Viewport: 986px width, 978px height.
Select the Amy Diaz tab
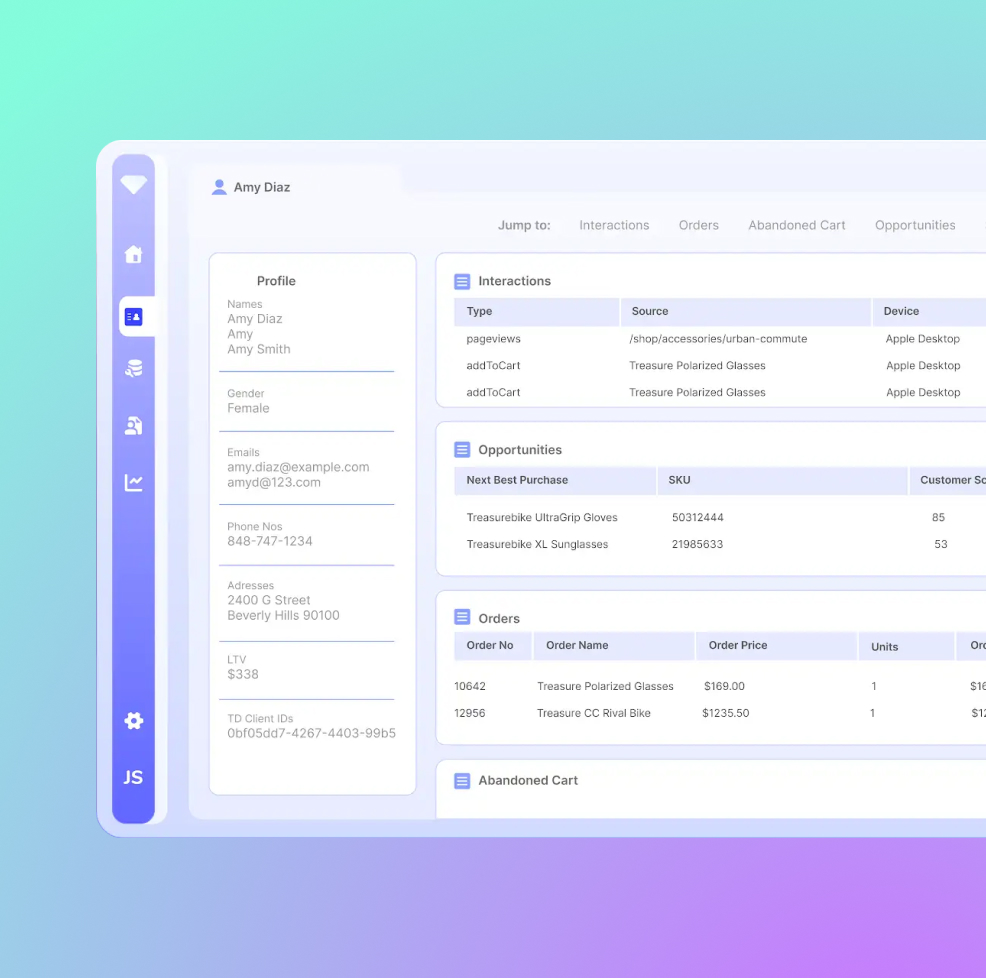point(261,187)
